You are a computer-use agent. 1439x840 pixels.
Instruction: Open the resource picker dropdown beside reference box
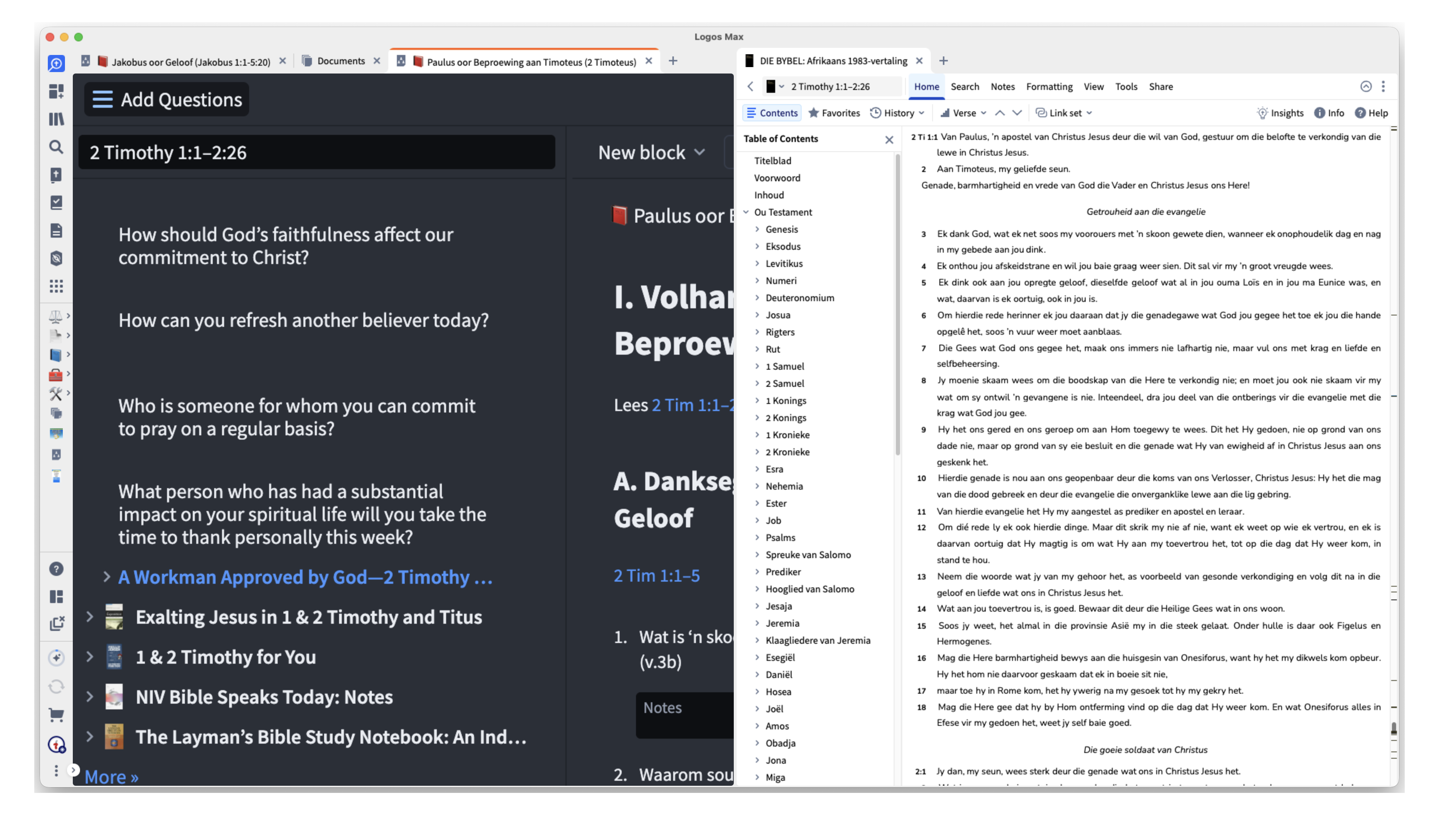[x=775, y=87]
